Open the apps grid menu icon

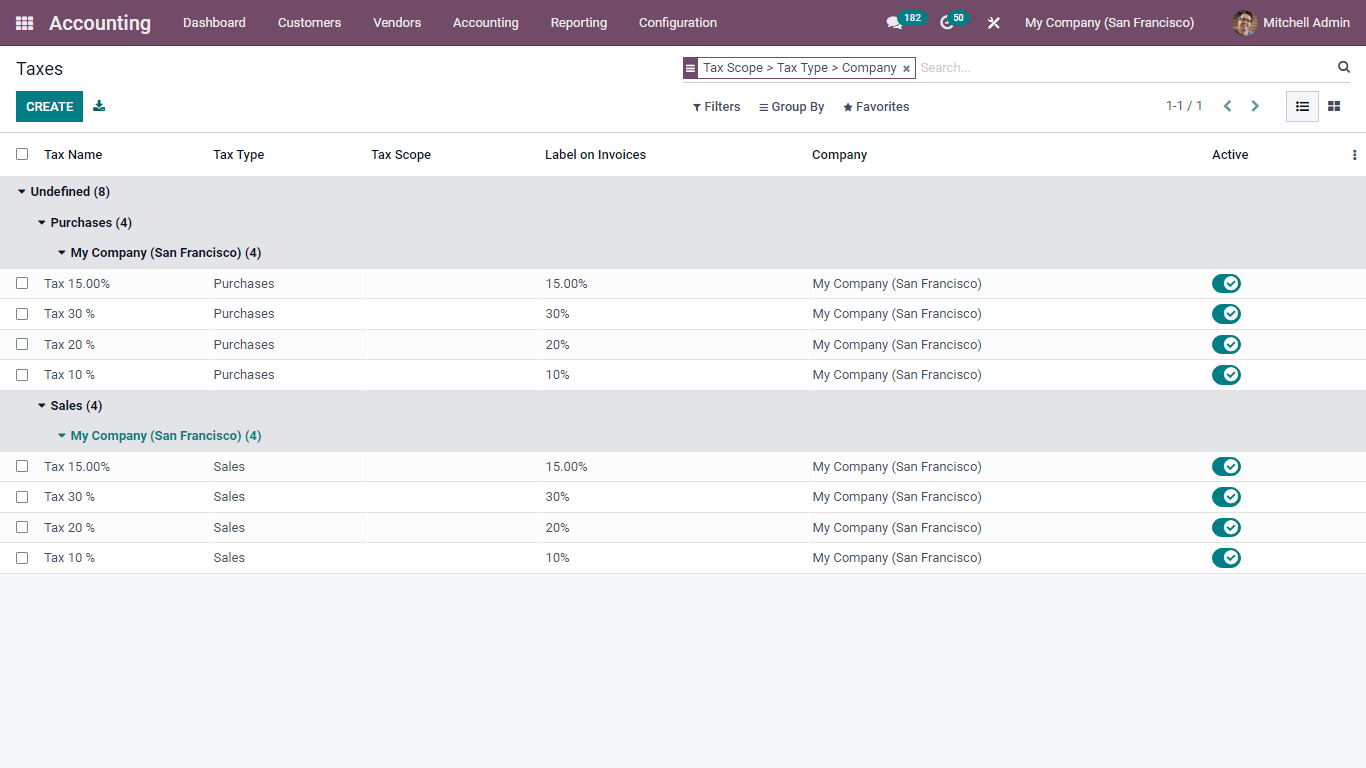pos(24,22)
